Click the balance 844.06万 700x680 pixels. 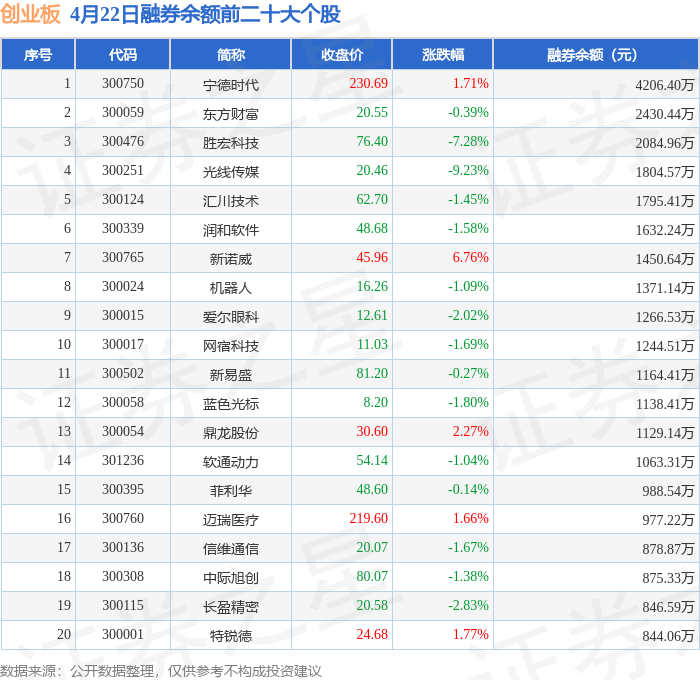668,636
